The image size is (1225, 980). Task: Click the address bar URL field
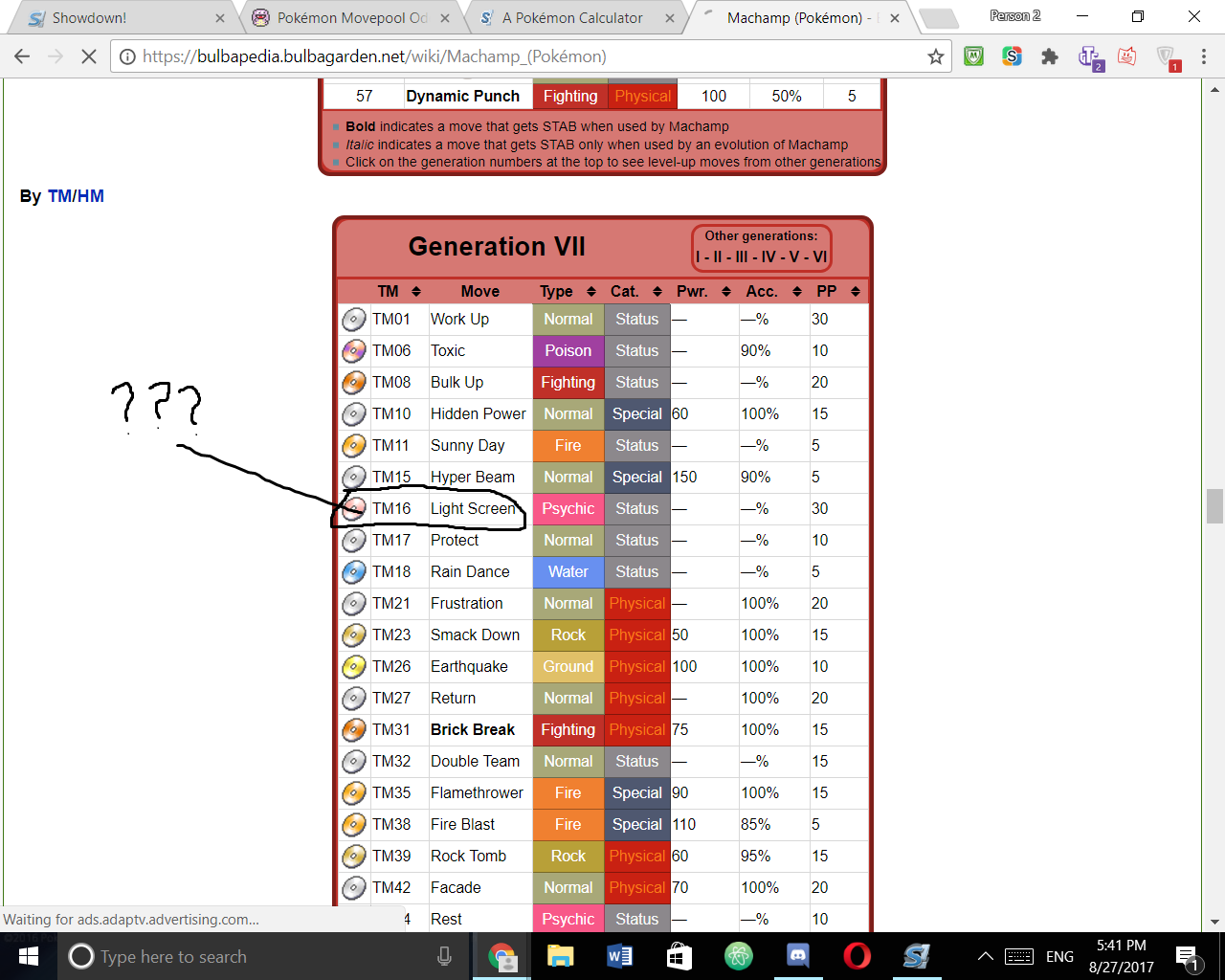tap(531, 56)
